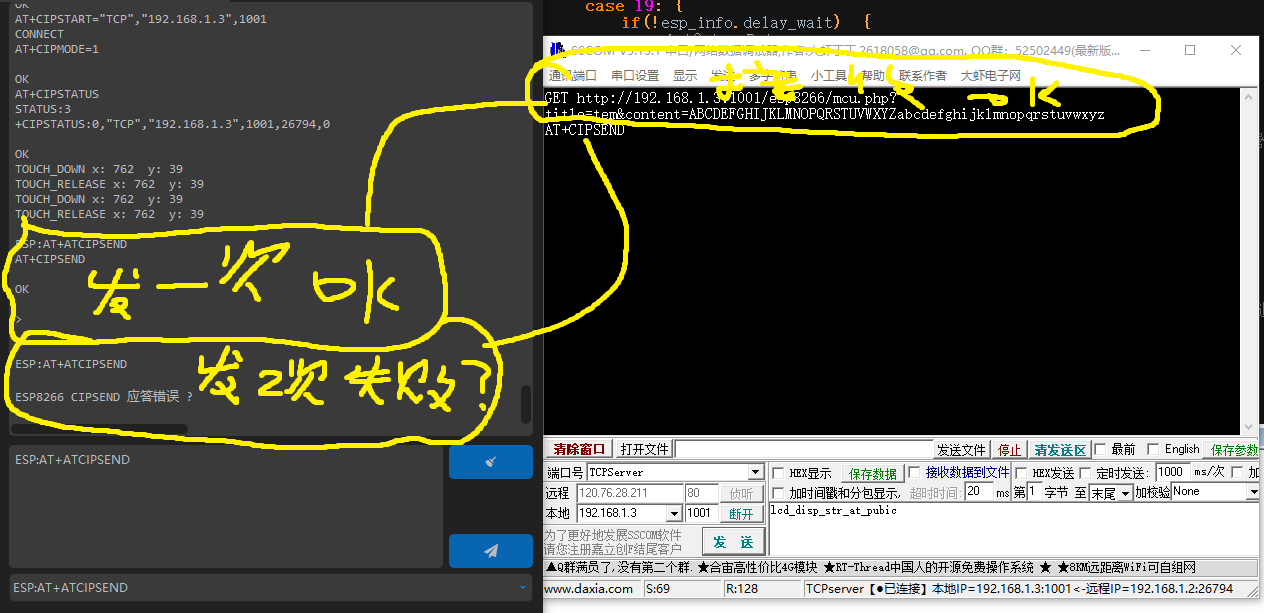Click the 清除窗口 button
The image size is (1264, 613).
coord(577,450)
